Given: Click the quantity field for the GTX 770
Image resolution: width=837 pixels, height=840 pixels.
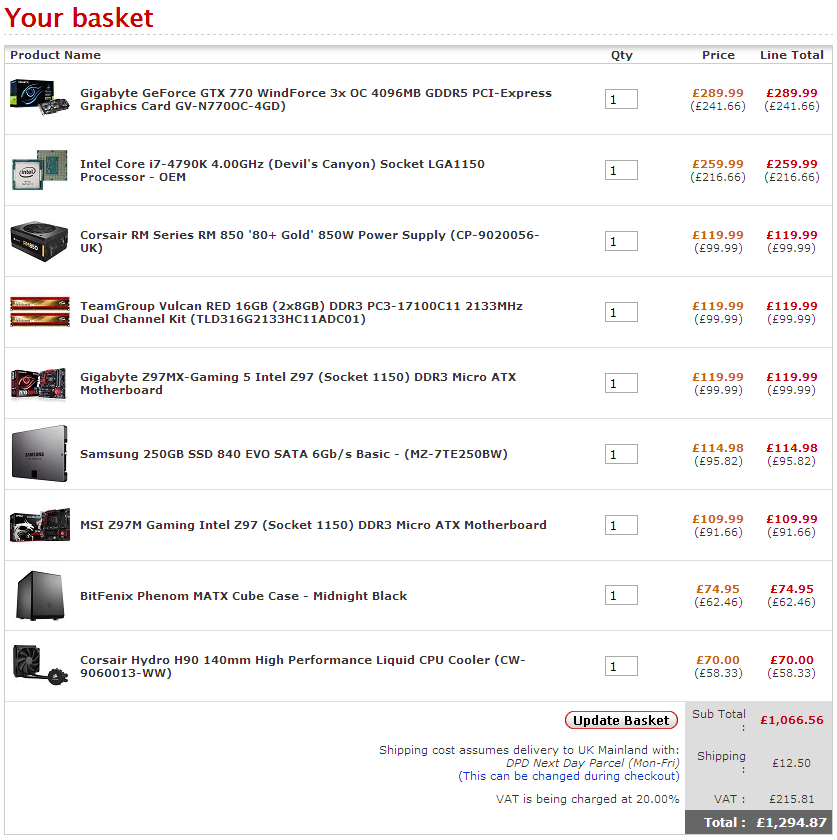Looking at the screenshot, I should coord(621,99).
